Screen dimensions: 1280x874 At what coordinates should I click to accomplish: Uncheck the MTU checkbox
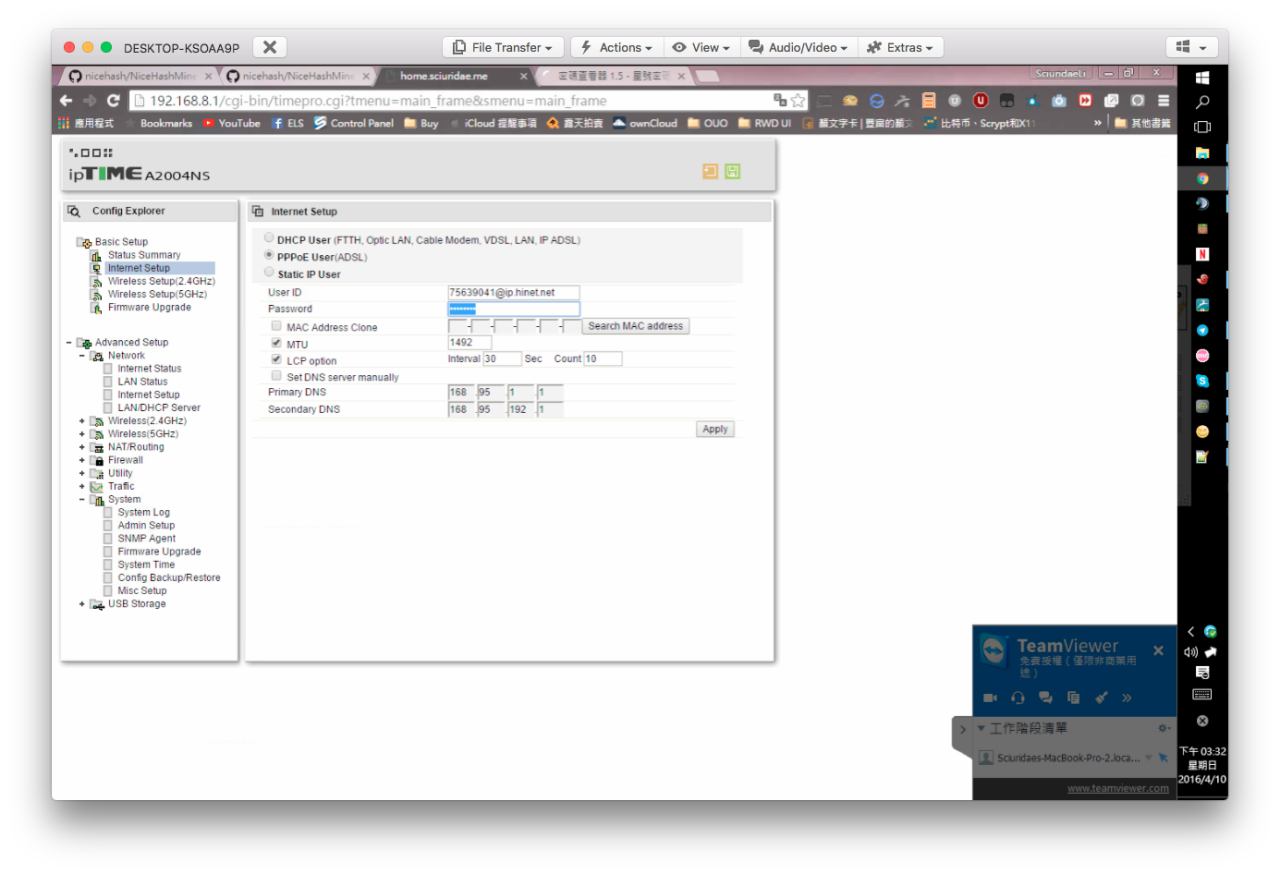(x=276, y=343)
